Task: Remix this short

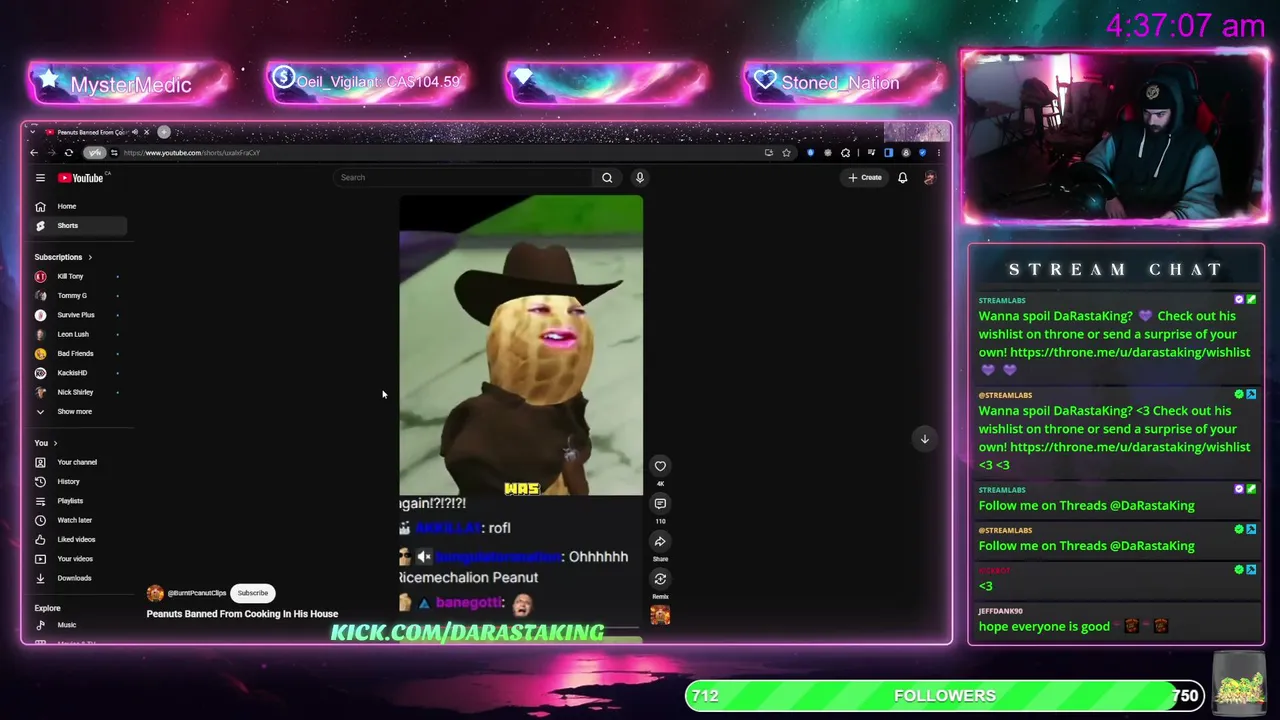Action: (660, 579)
